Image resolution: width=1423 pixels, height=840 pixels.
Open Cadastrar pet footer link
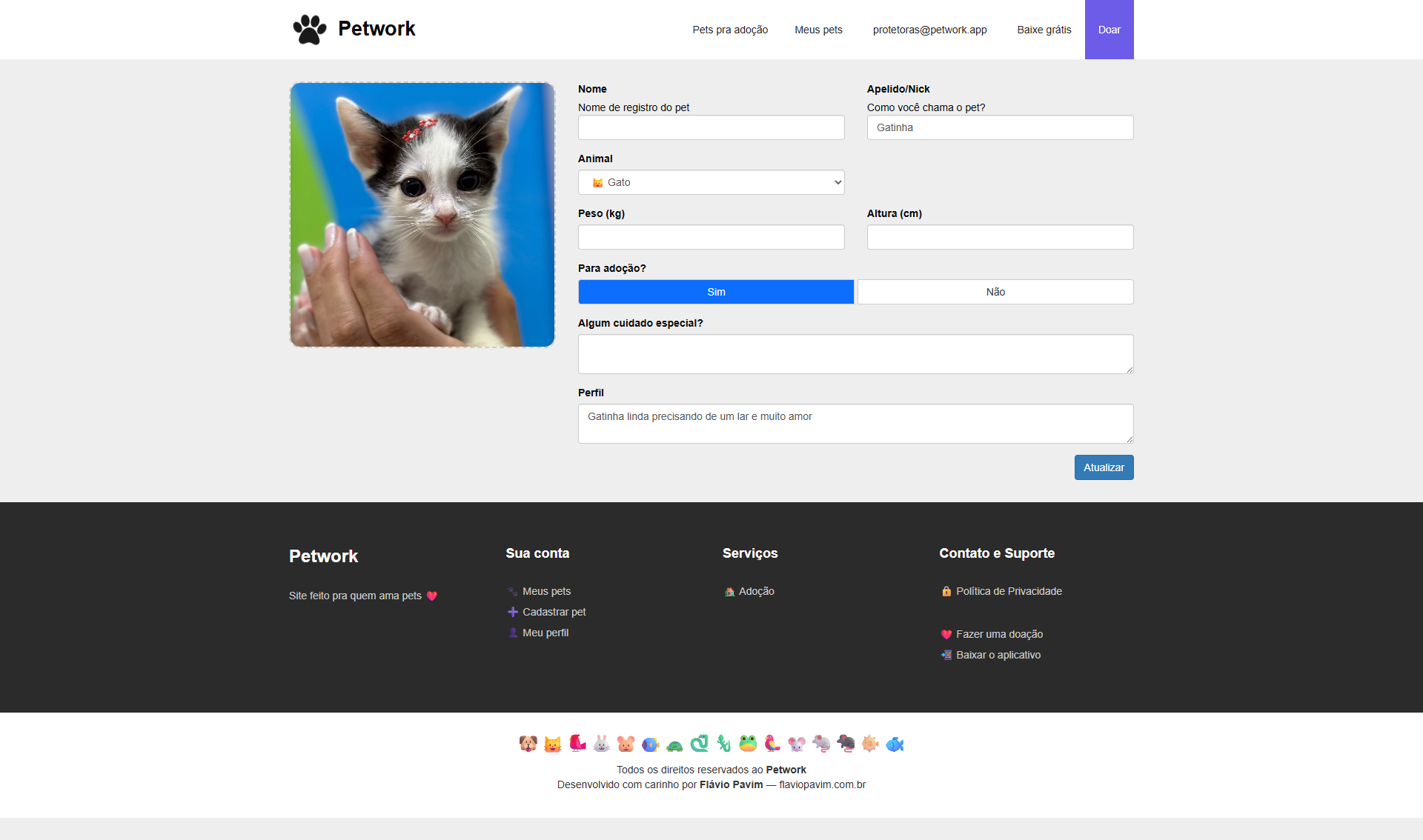[x=554, y=612]
